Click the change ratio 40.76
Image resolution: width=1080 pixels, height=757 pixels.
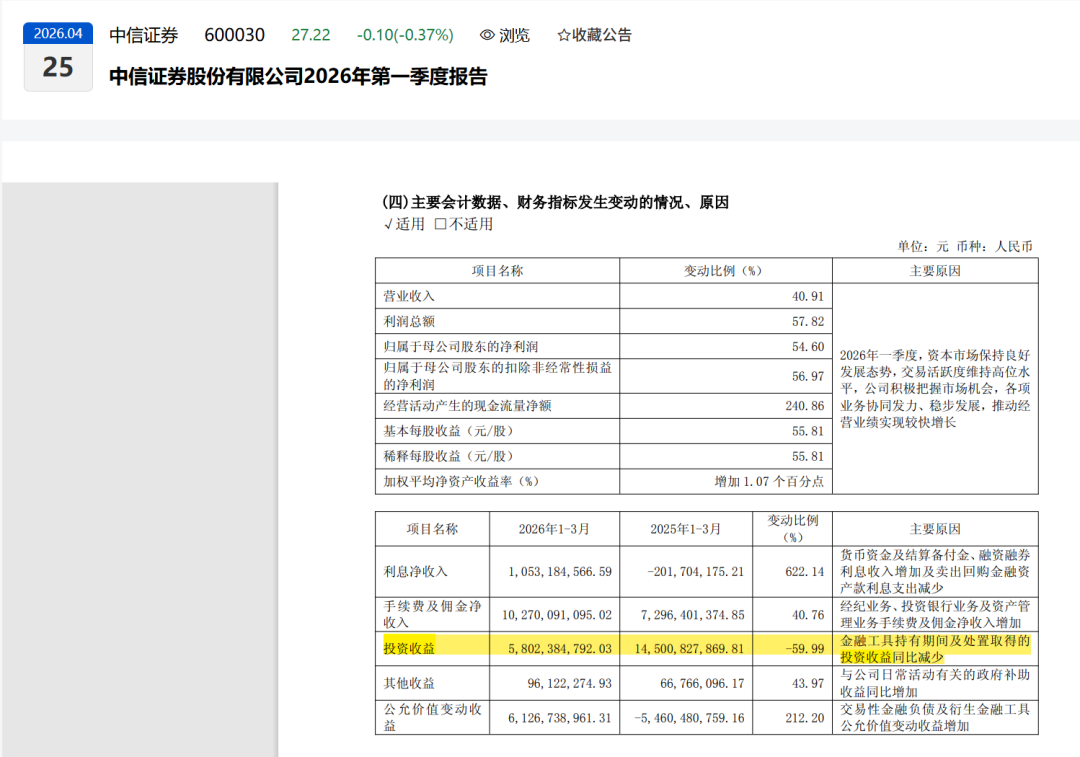807,615
